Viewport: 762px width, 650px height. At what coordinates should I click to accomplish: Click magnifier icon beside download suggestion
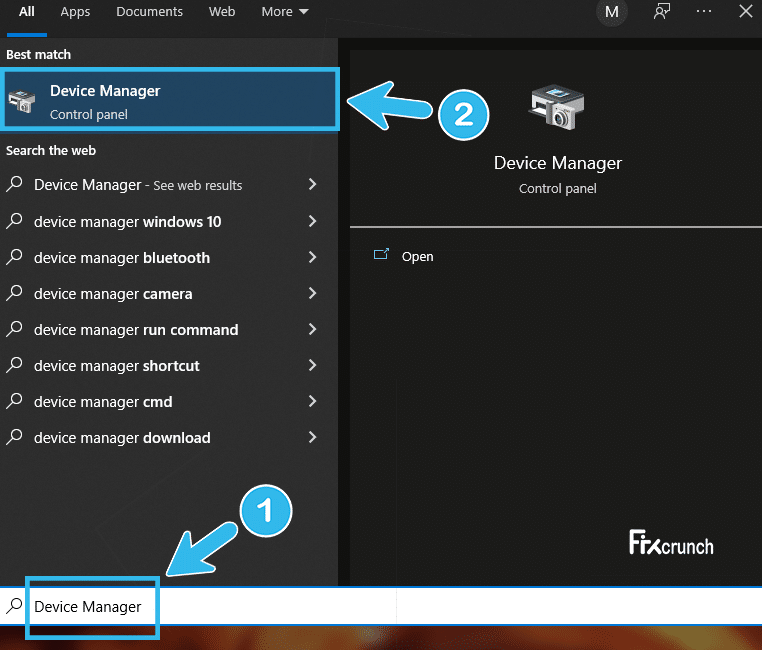[x=14, y=437]
